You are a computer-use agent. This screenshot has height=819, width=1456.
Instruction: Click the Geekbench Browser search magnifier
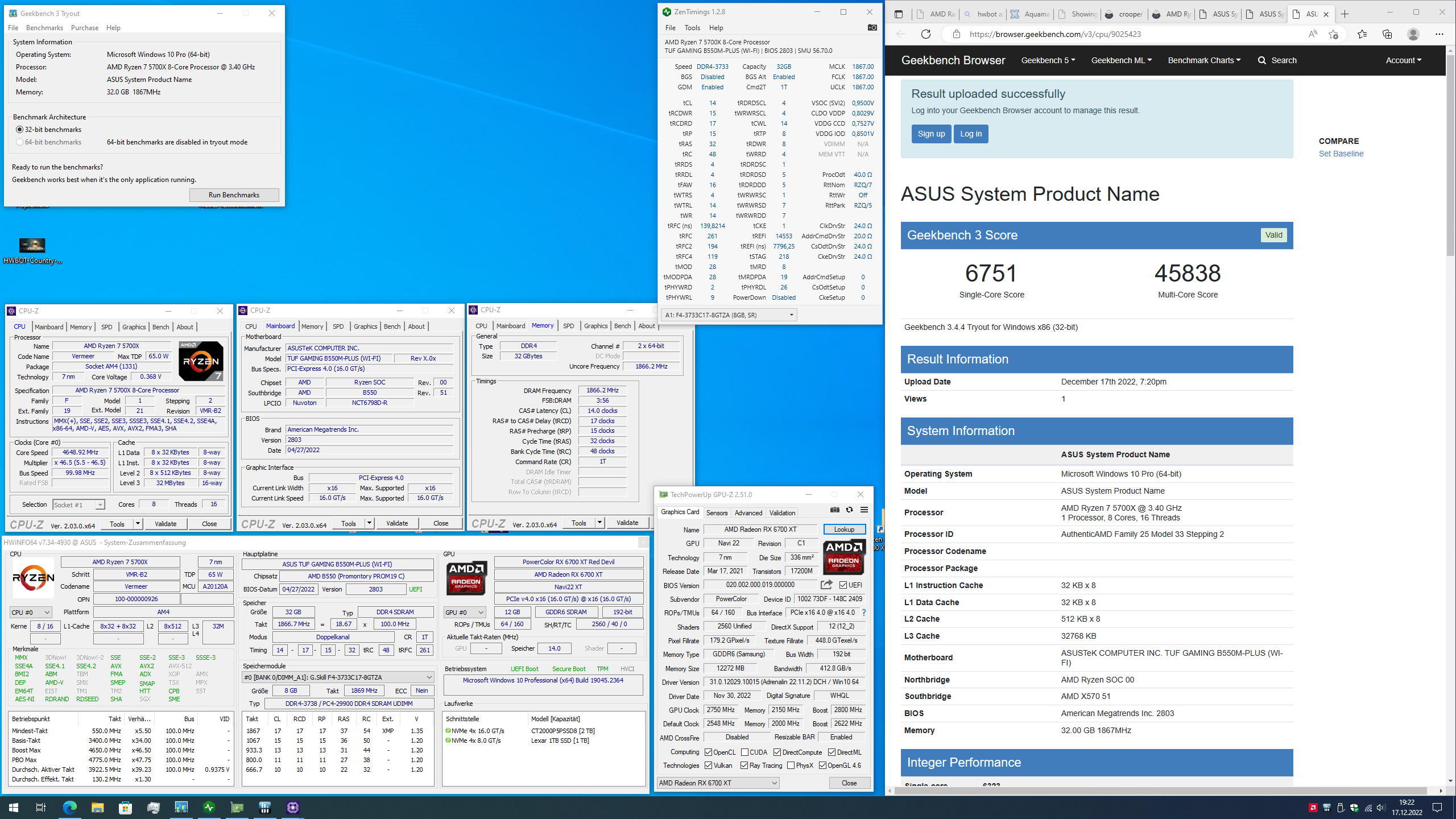click(x=1262, y=60)
